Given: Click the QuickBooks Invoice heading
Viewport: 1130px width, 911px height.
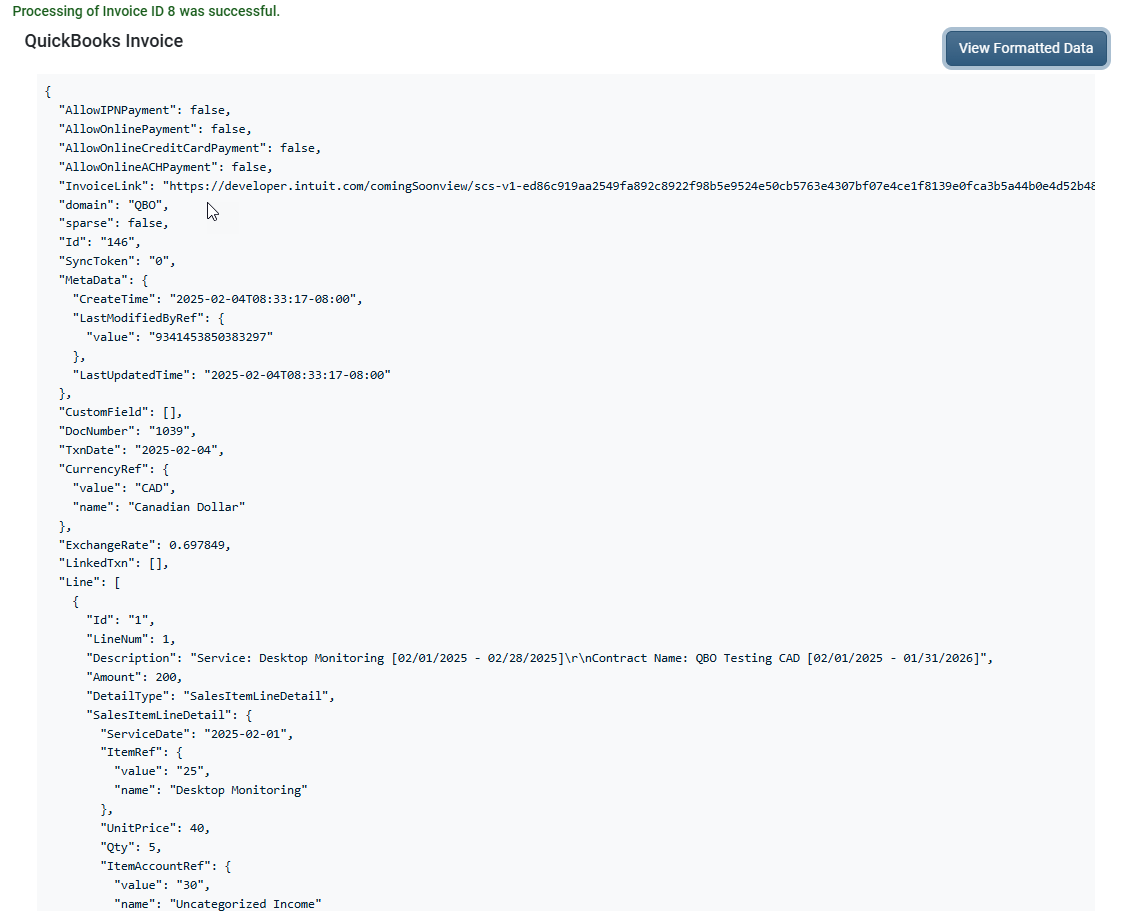Looking at the screenshot, I should click(104, 41).
